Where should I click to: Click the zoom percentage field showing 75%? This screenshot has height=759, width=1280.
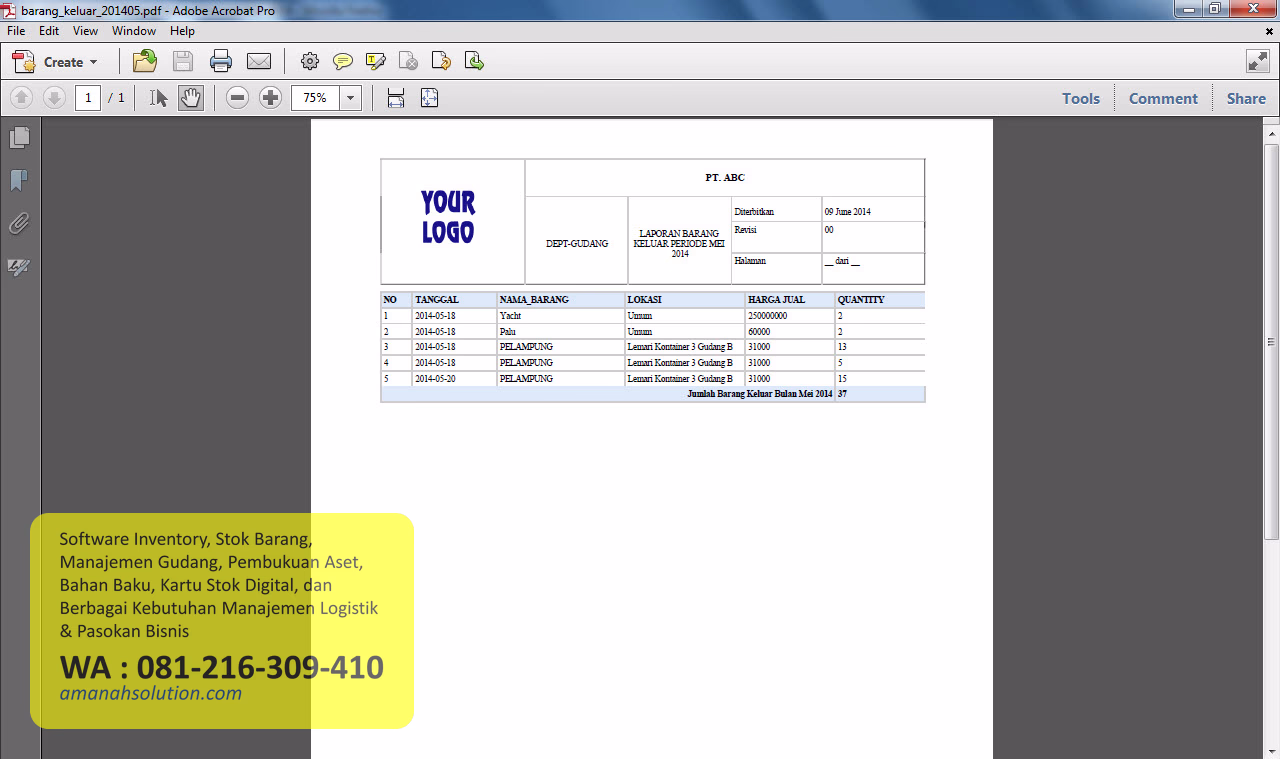pyautogui.click(x=316, y=98)
